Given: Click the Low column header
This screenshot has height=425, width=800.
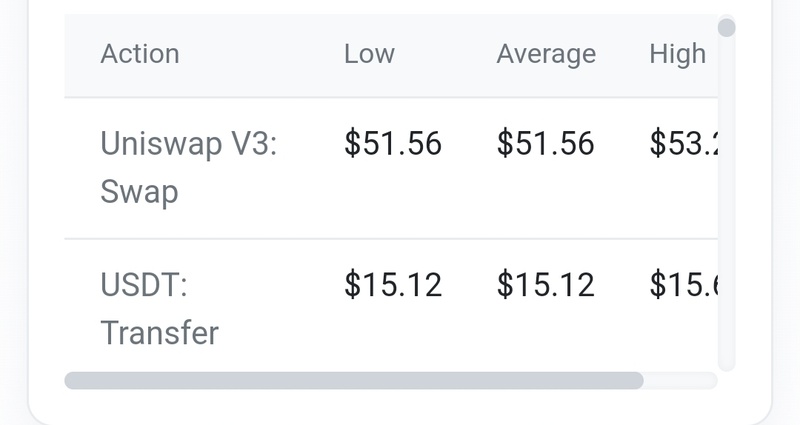Looking at the screenshot, I should click(x=369, y=54).
